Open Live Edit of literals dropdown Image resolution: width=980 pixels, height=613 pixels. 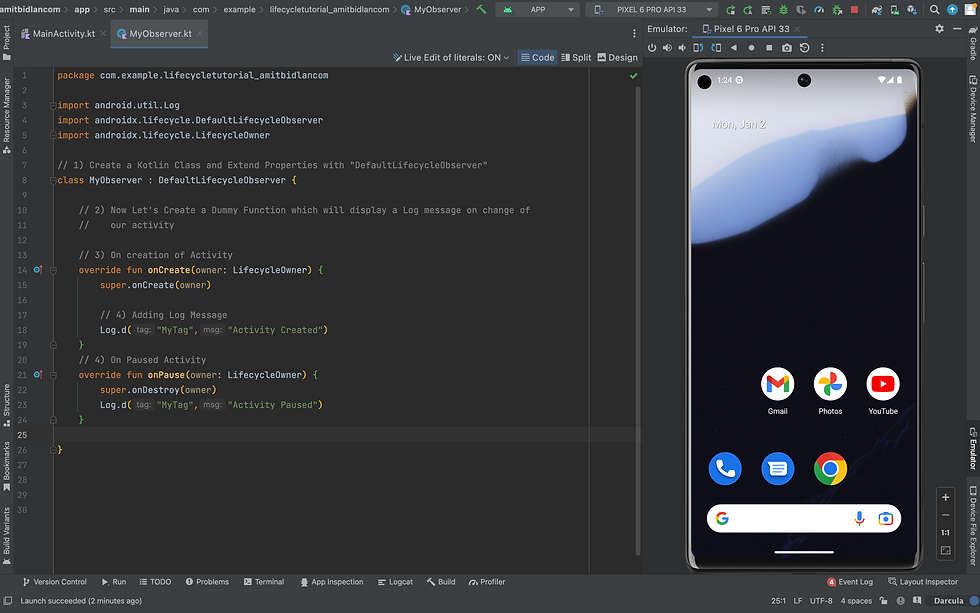pos(451,57)
